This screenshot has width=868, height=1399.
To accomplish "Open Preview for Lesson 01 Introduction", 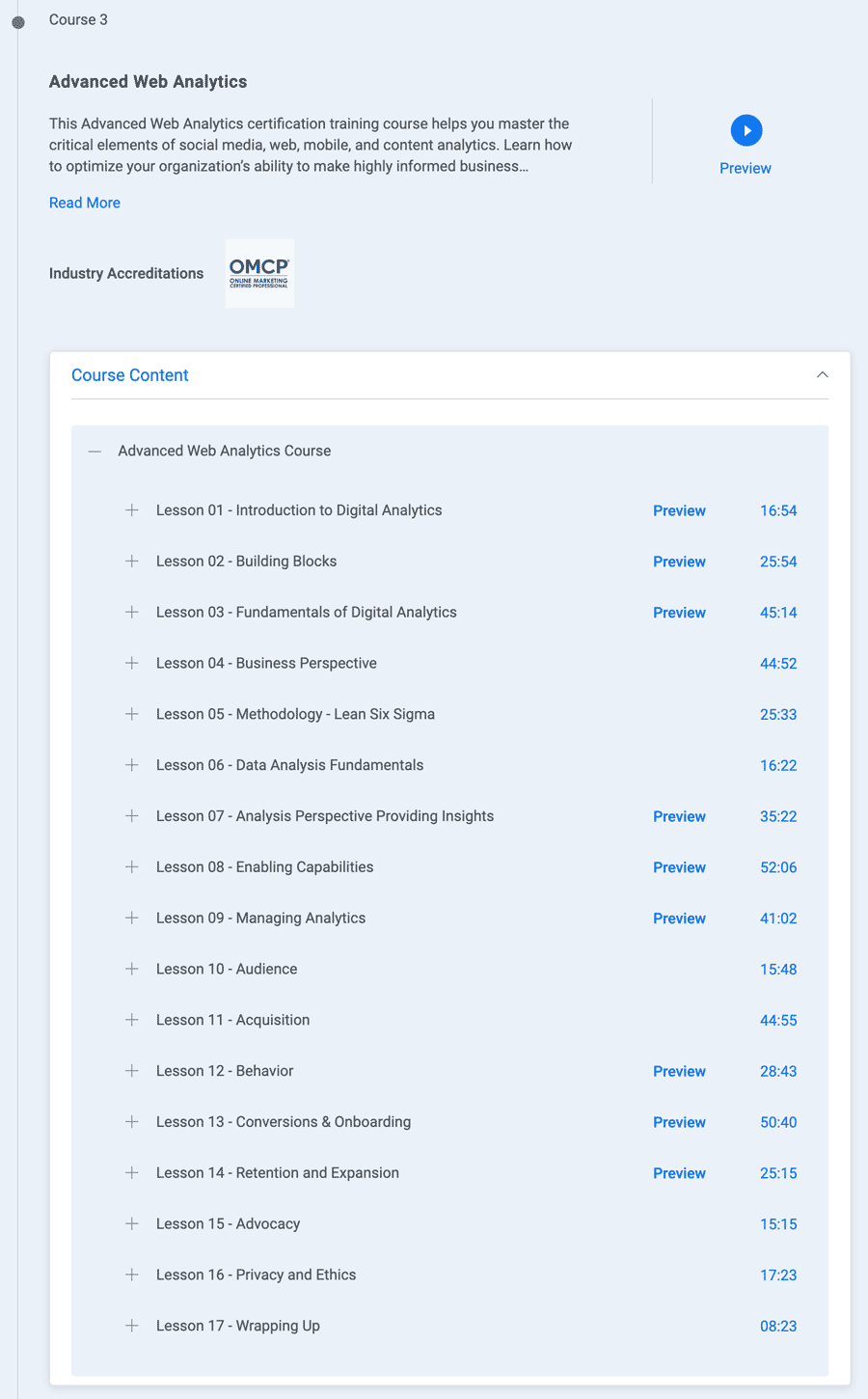I will click(679, 510).
